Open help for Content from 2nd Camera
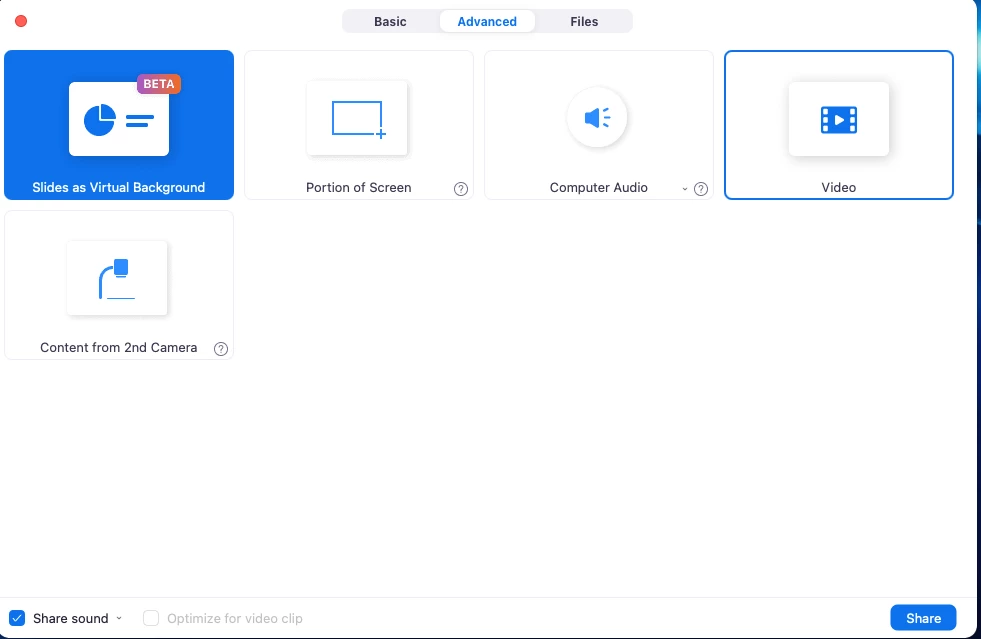Screen dimensions: 981x639 tap(221, 349)
